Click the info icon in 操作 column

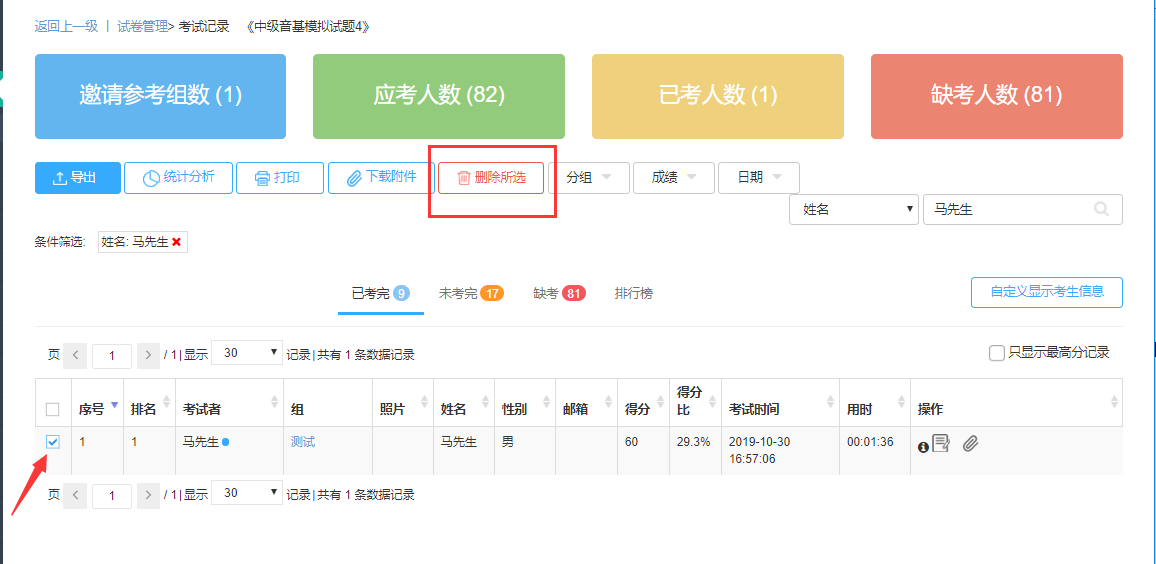coord(923,446)
